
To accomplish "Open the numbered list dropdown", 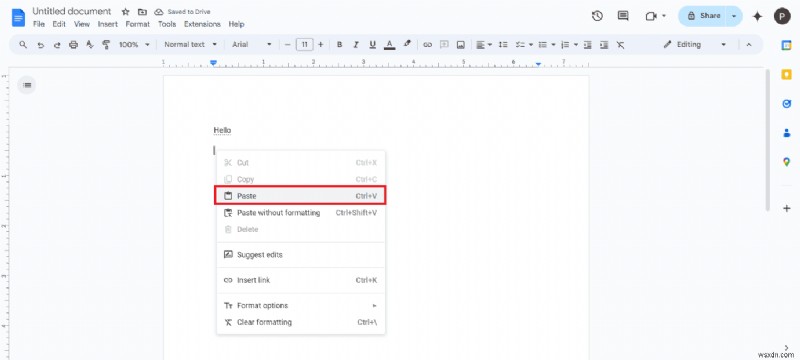I will pos(569,45).
